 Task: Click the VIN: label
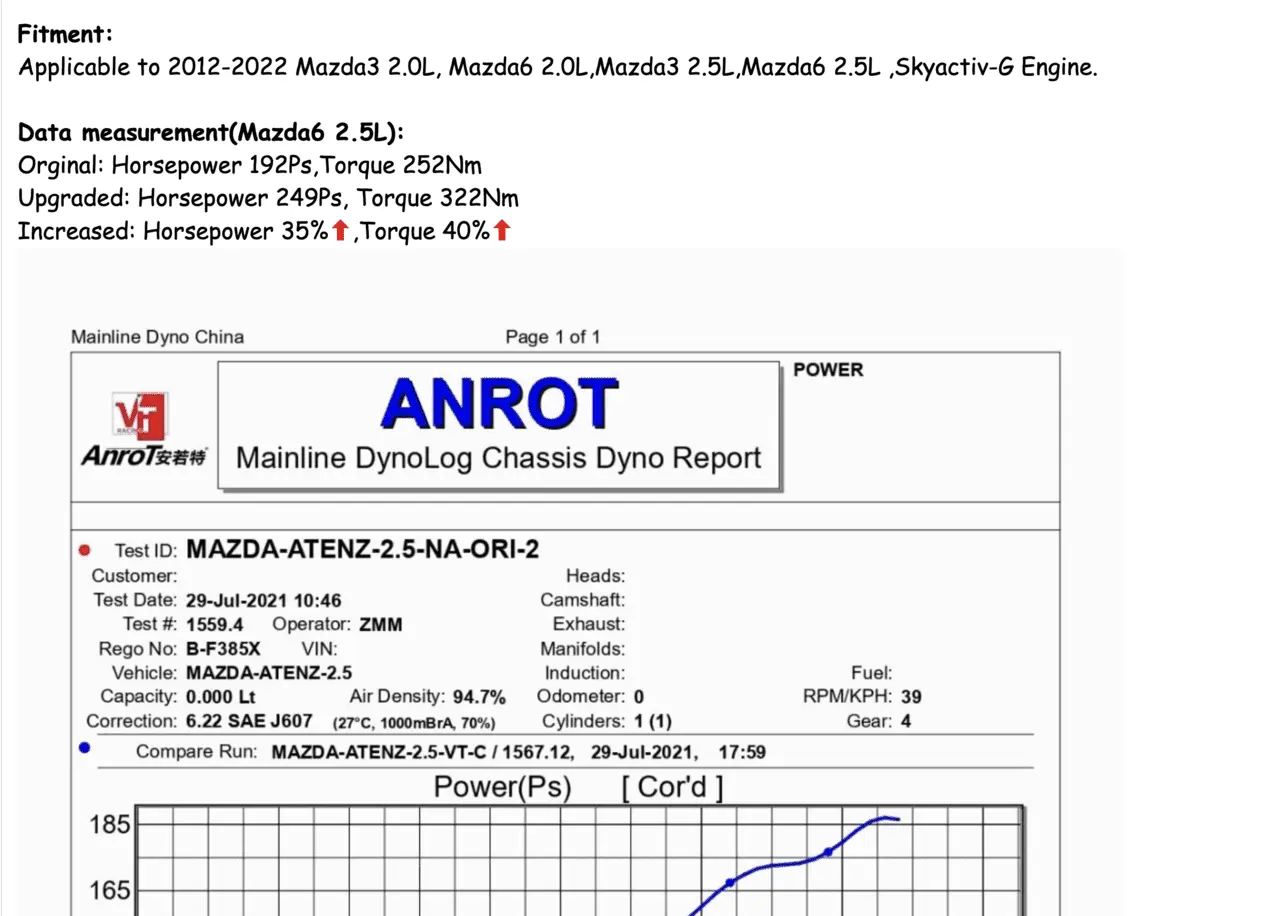pyautogui.click(x=319, y=649)
